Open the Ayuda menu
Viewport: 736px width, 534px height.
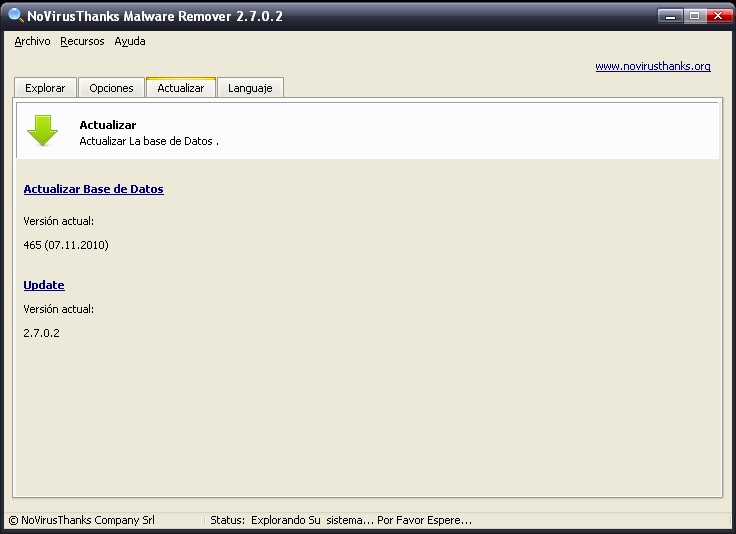coord(130,41)
